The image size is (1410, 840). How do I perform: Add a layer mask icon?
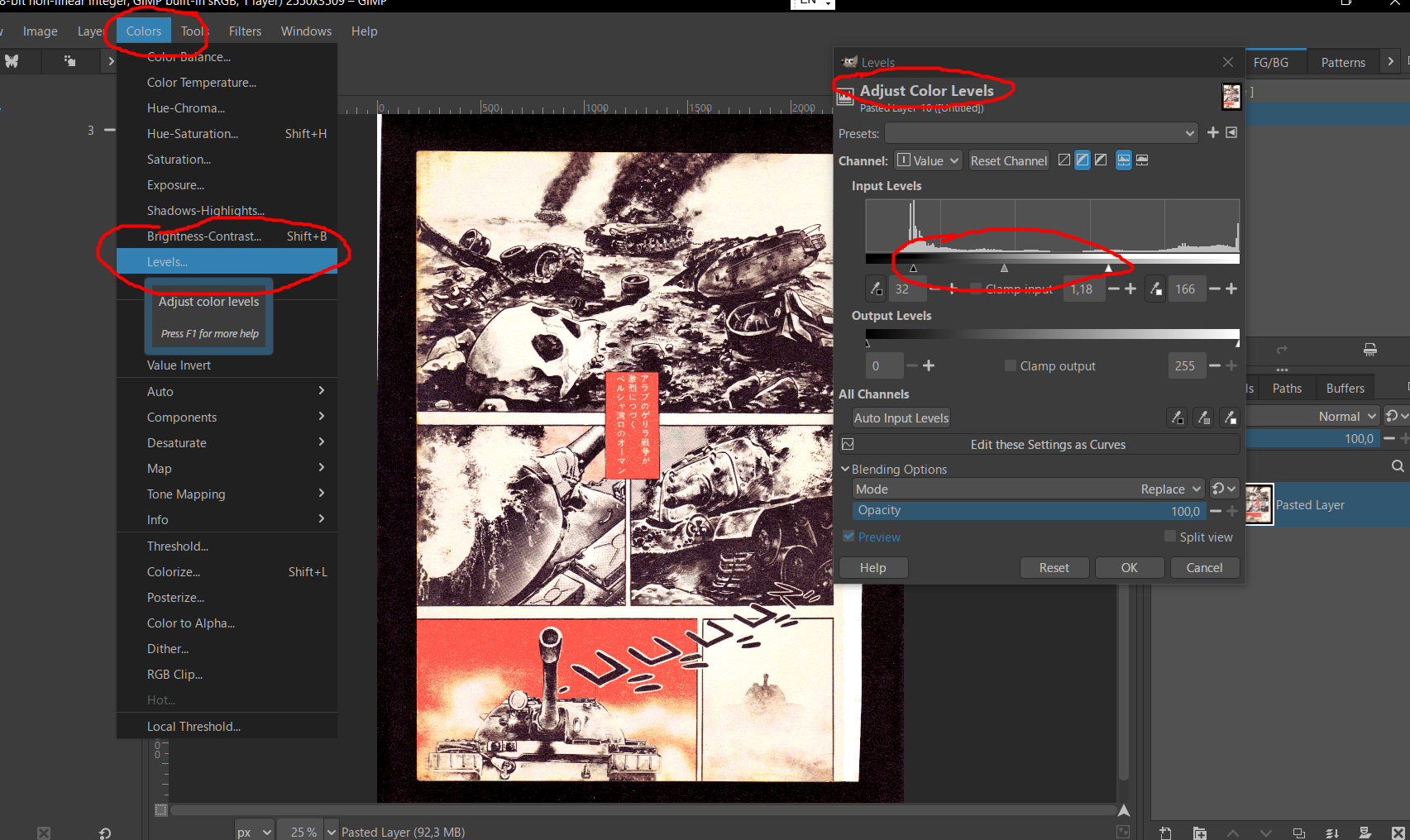(1365, 833)
